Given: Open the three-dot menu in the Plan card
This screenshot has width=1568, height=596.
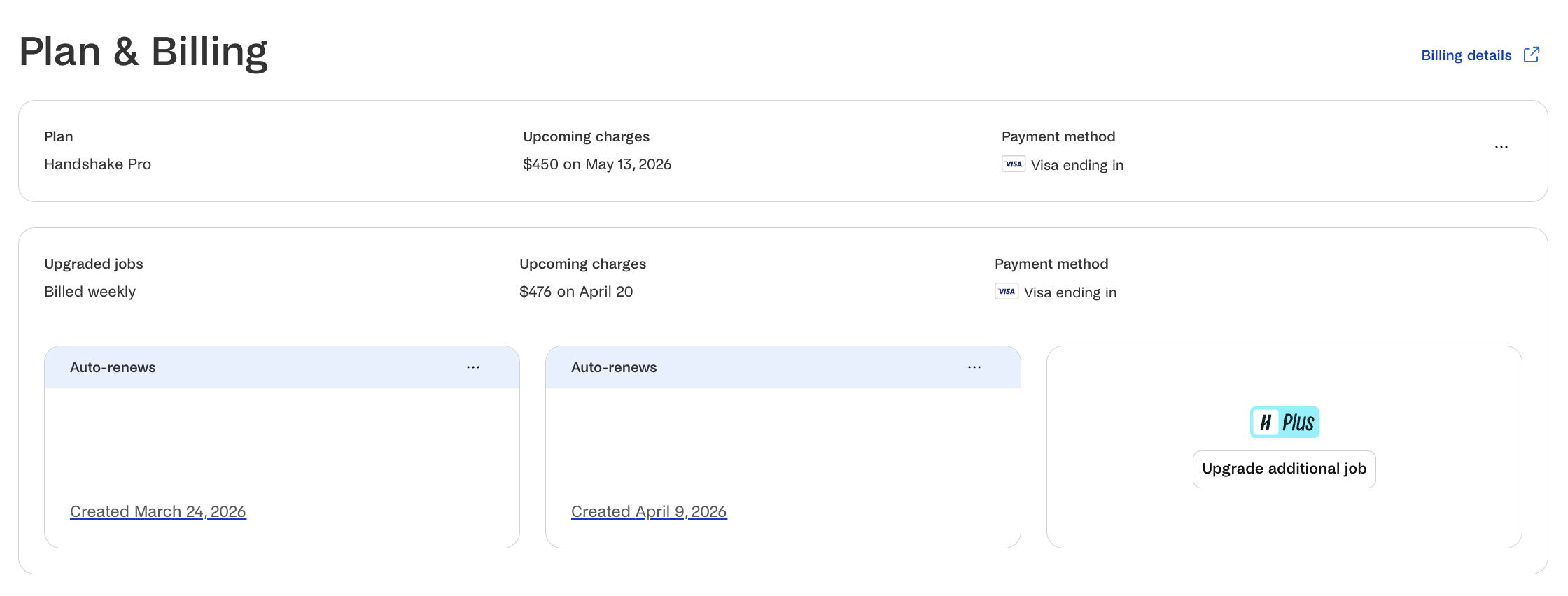Looking at the screenshot, I should [1501, 147].
